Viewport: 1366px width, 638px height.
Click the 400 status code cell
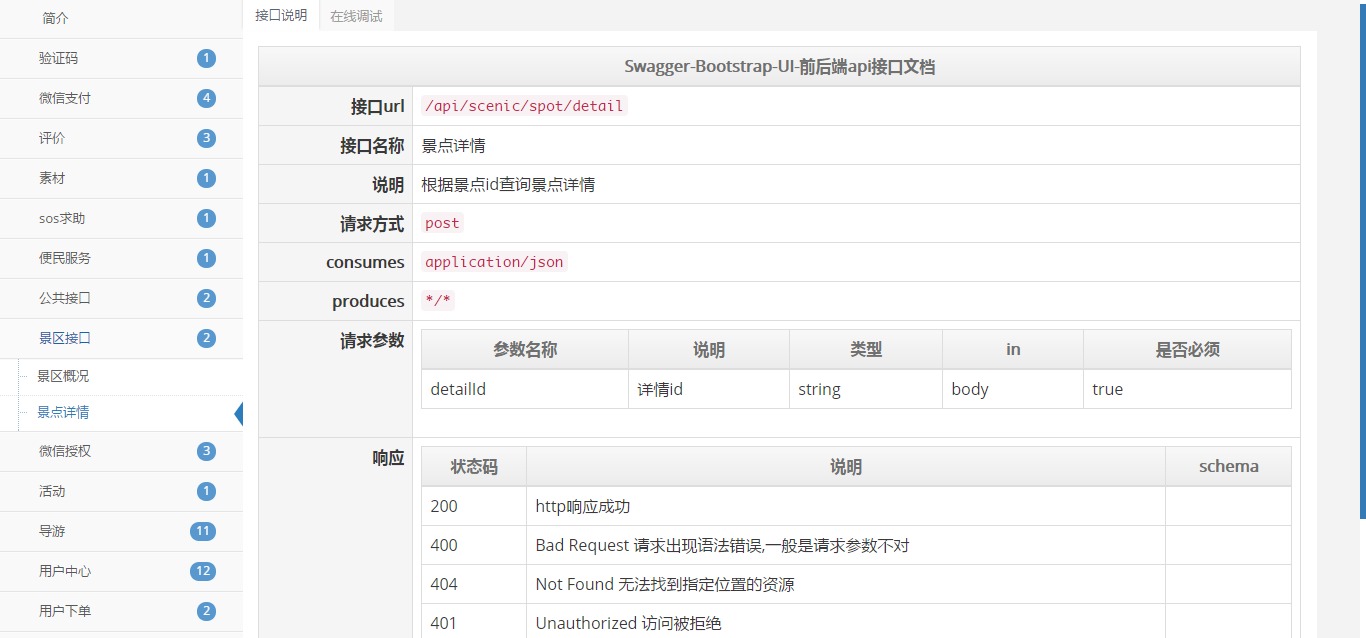[x=474, y=545]
